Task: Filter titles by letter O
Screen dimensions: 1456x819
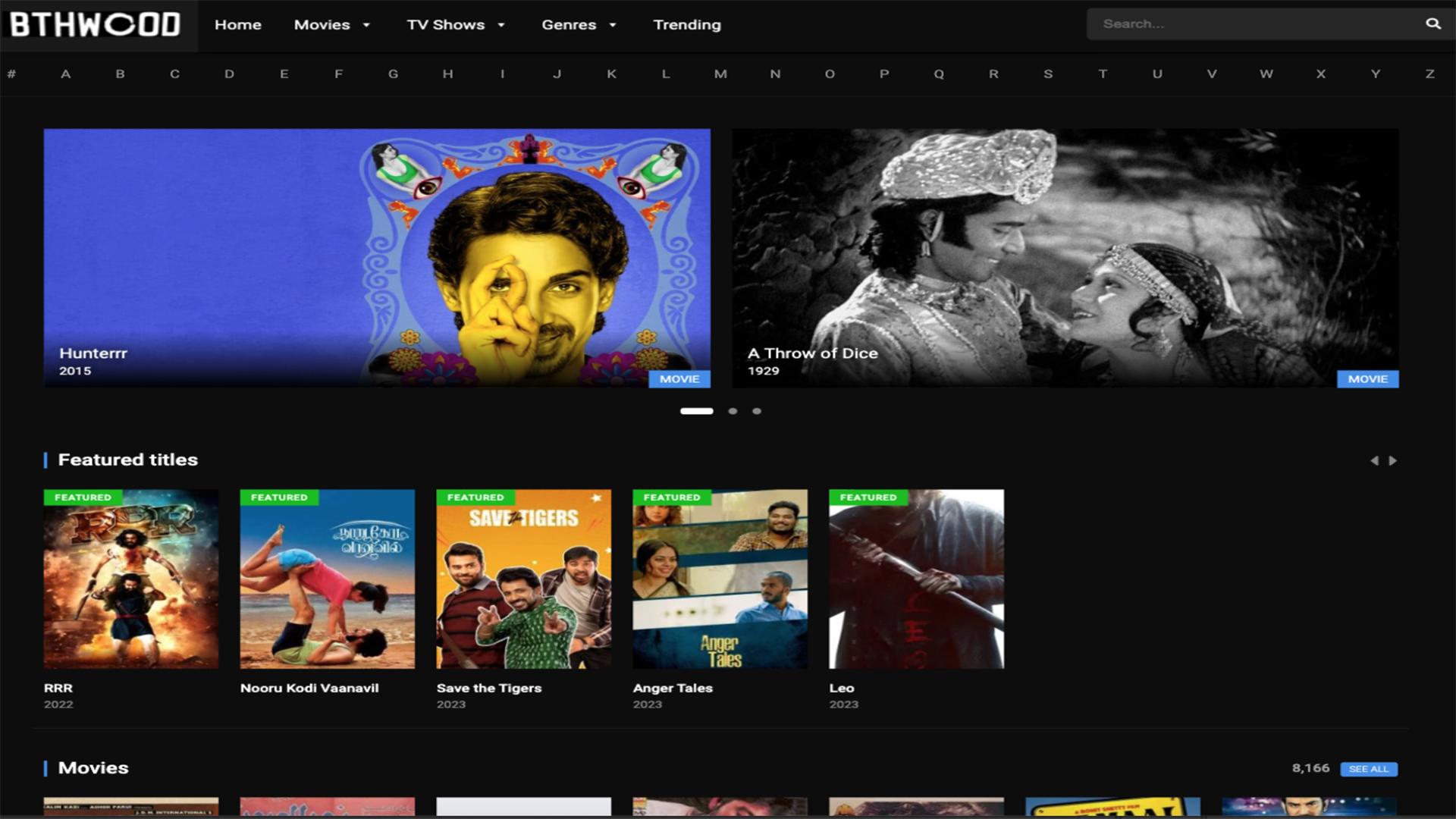Action: (x=830, y=74)
